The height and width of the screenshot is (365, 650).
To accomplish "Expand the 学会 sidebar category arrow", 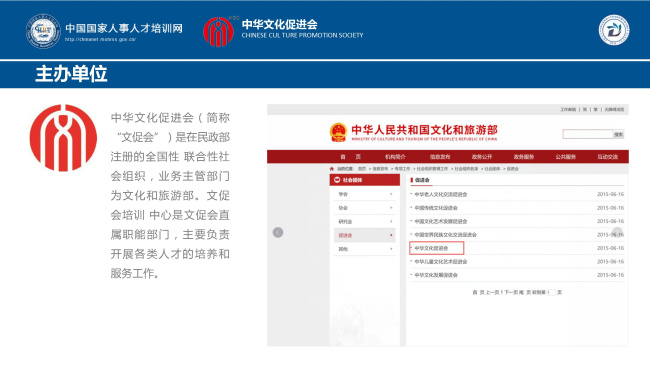I will [391, 194].
